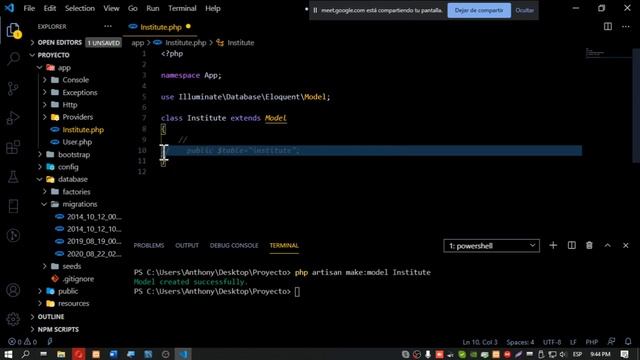
Task: Switch to the Debug Console tab
Action: pos(234,245)
